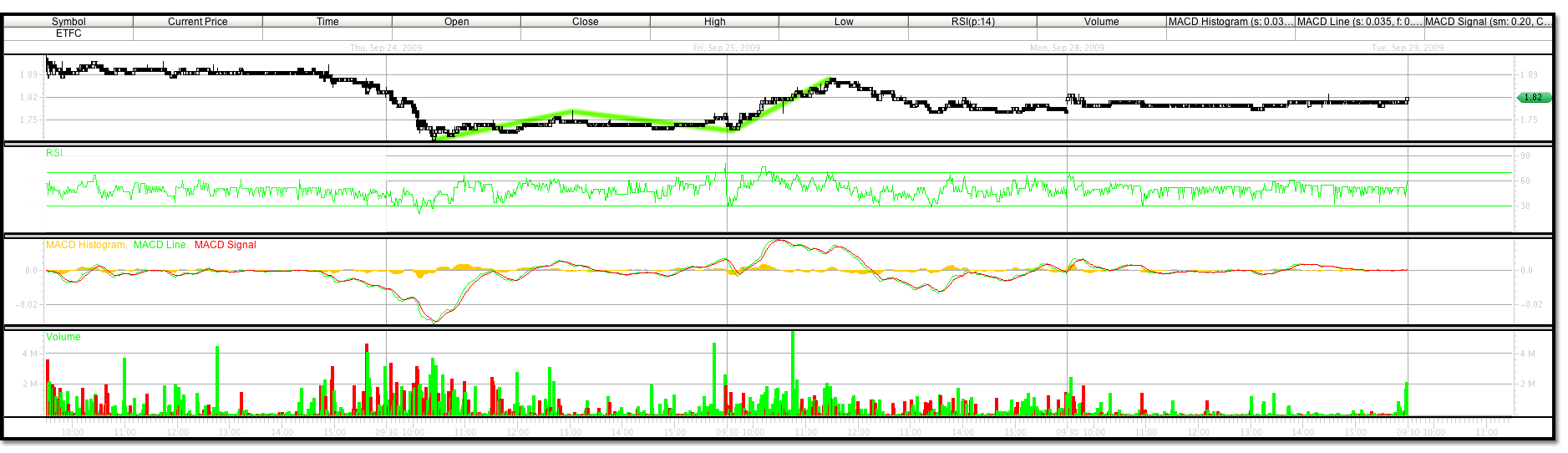Select the Low column header
Viewport: 1568px width, 453px height.
(x=844, y=22)
